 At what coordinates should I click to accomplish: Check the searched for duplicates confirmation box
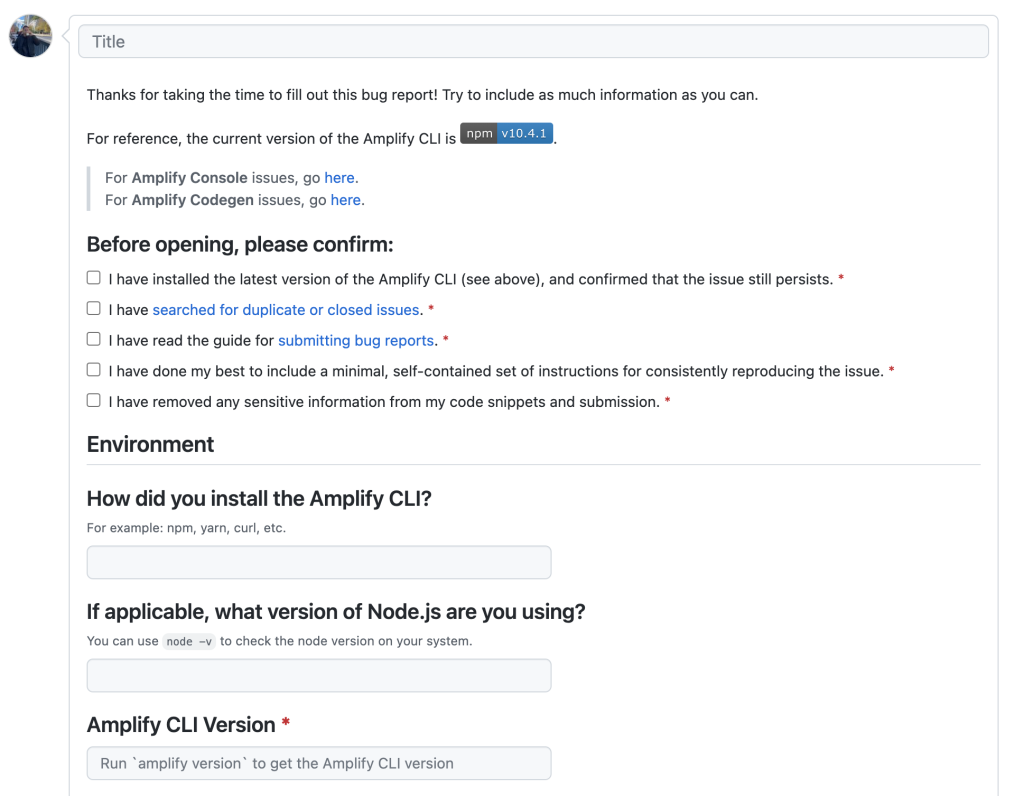pos(93,308)
